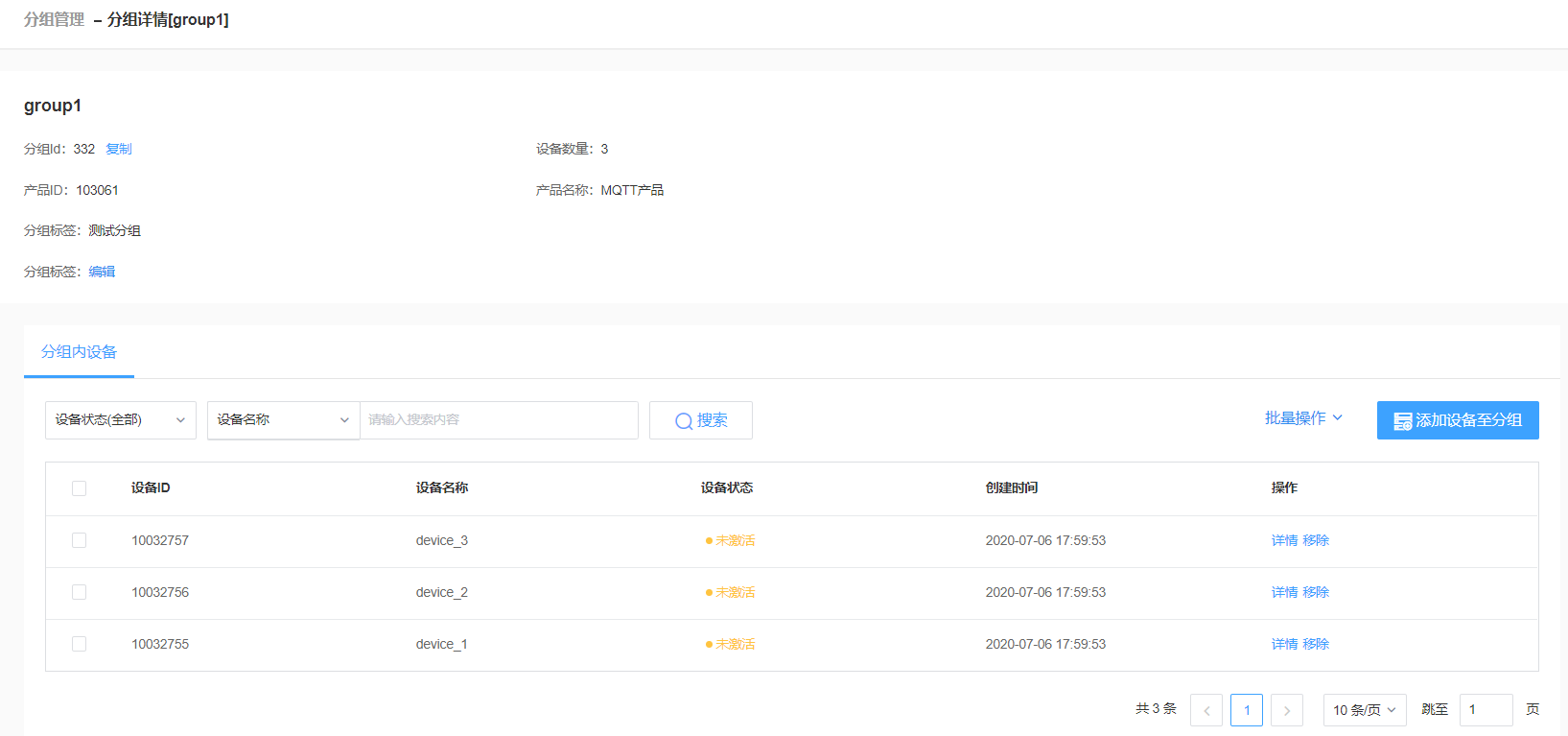The image size is (1568, 736).
Task: Tick the checkbox for device 10032755
Action: click(80, 644)
